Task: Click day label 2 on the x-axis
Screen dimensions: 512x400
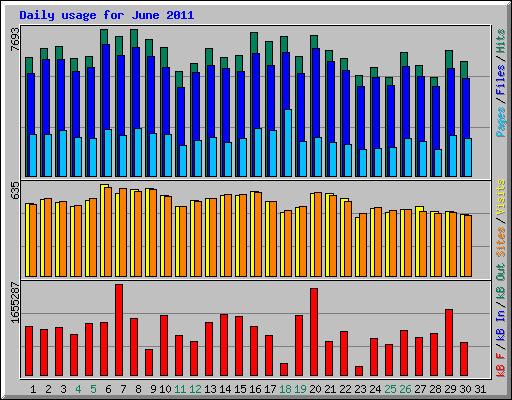Action: pos(48,389)
